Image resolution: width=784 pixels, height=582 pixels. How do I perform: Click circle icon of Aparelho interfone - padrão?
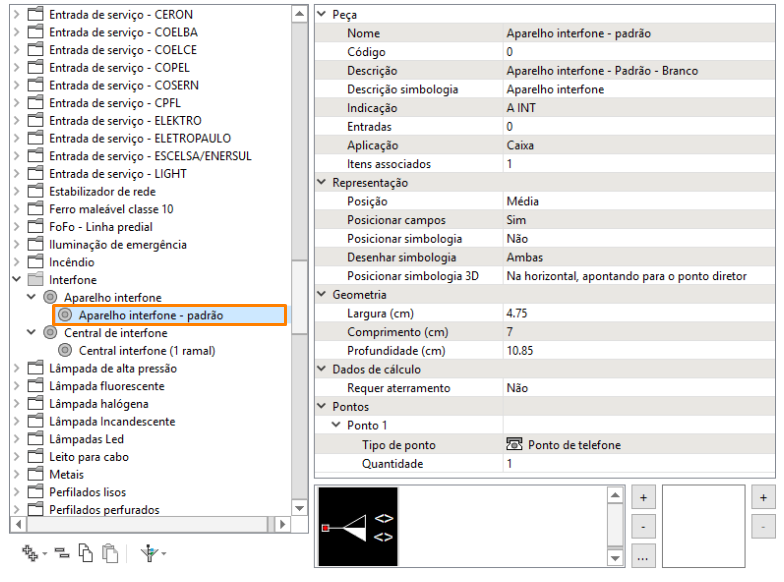(65, 315)
